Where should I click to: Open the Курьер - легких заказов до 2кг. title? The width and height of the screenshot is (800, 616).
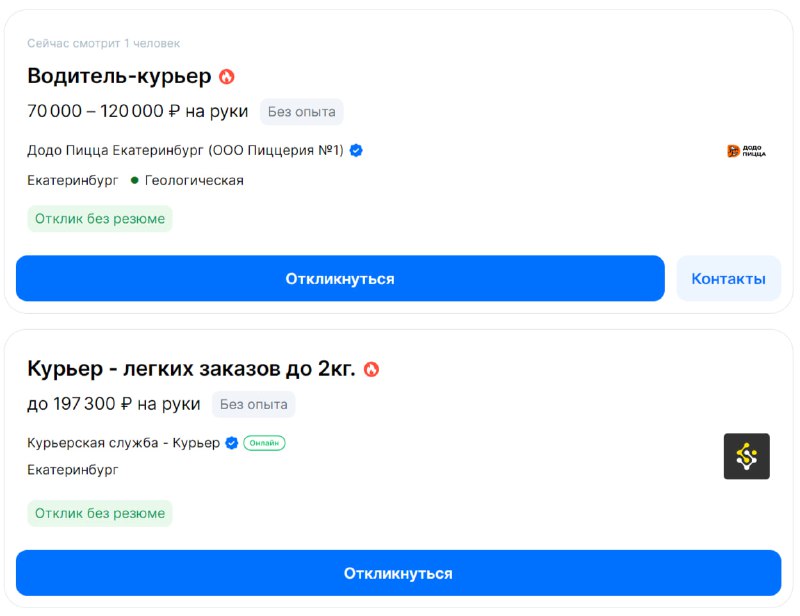191,368
